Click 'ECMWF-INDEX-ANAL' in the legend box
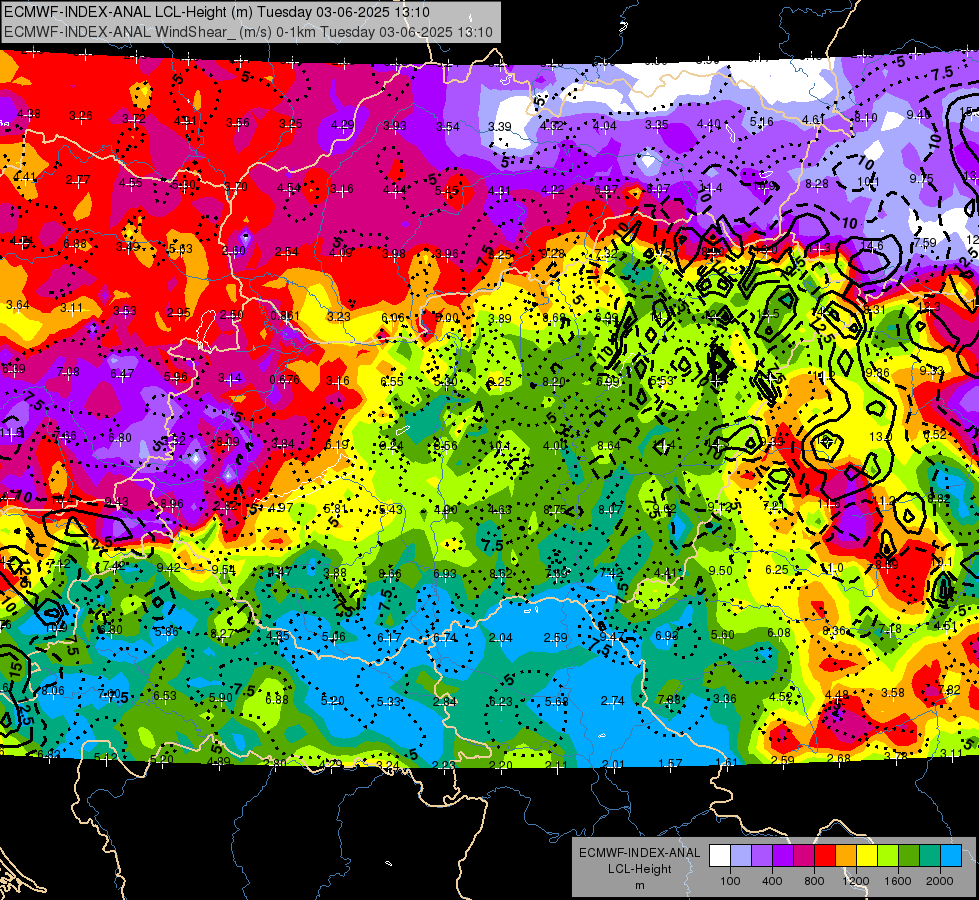The height and width of the screenshot is (900, 979). pos(639,853)
